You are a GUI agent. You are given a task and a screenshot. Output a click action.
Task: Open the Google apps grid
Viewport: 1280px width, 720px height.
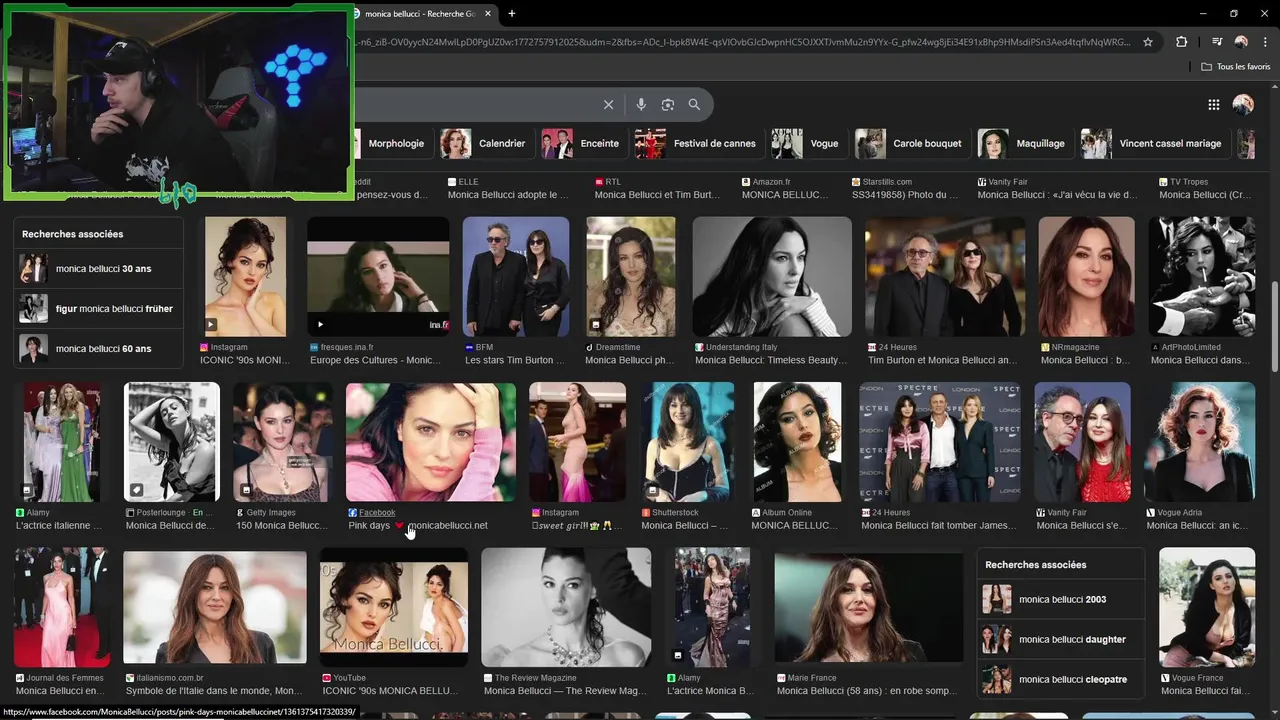(x=1213, y=104)
